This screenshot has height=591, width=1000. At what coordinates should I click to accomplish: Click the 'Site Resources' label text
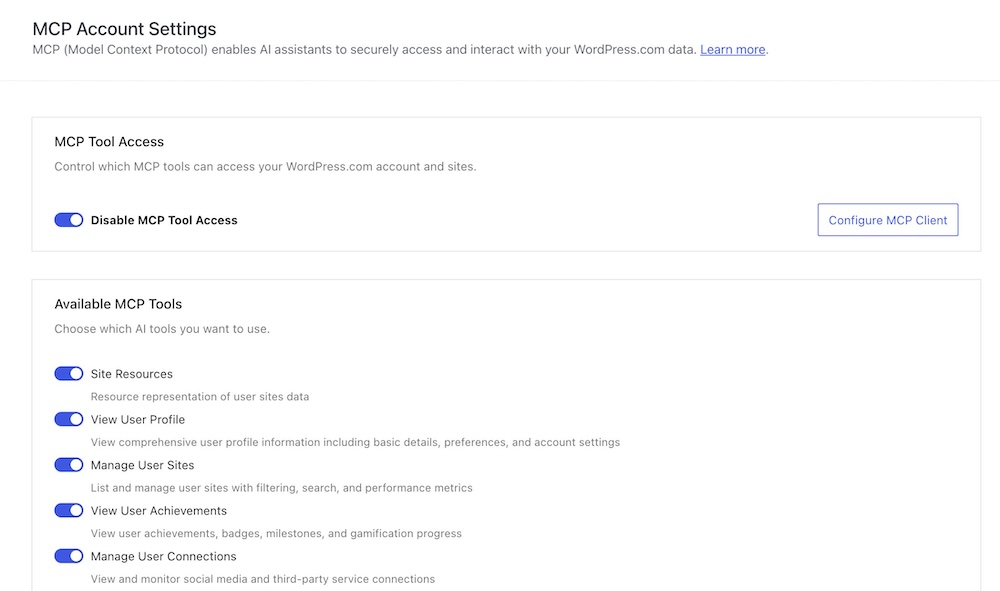[131, 374]
